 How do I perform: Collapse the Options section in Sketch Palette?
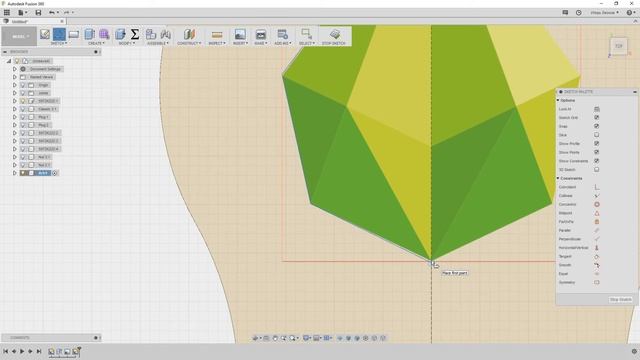(558, 100)
